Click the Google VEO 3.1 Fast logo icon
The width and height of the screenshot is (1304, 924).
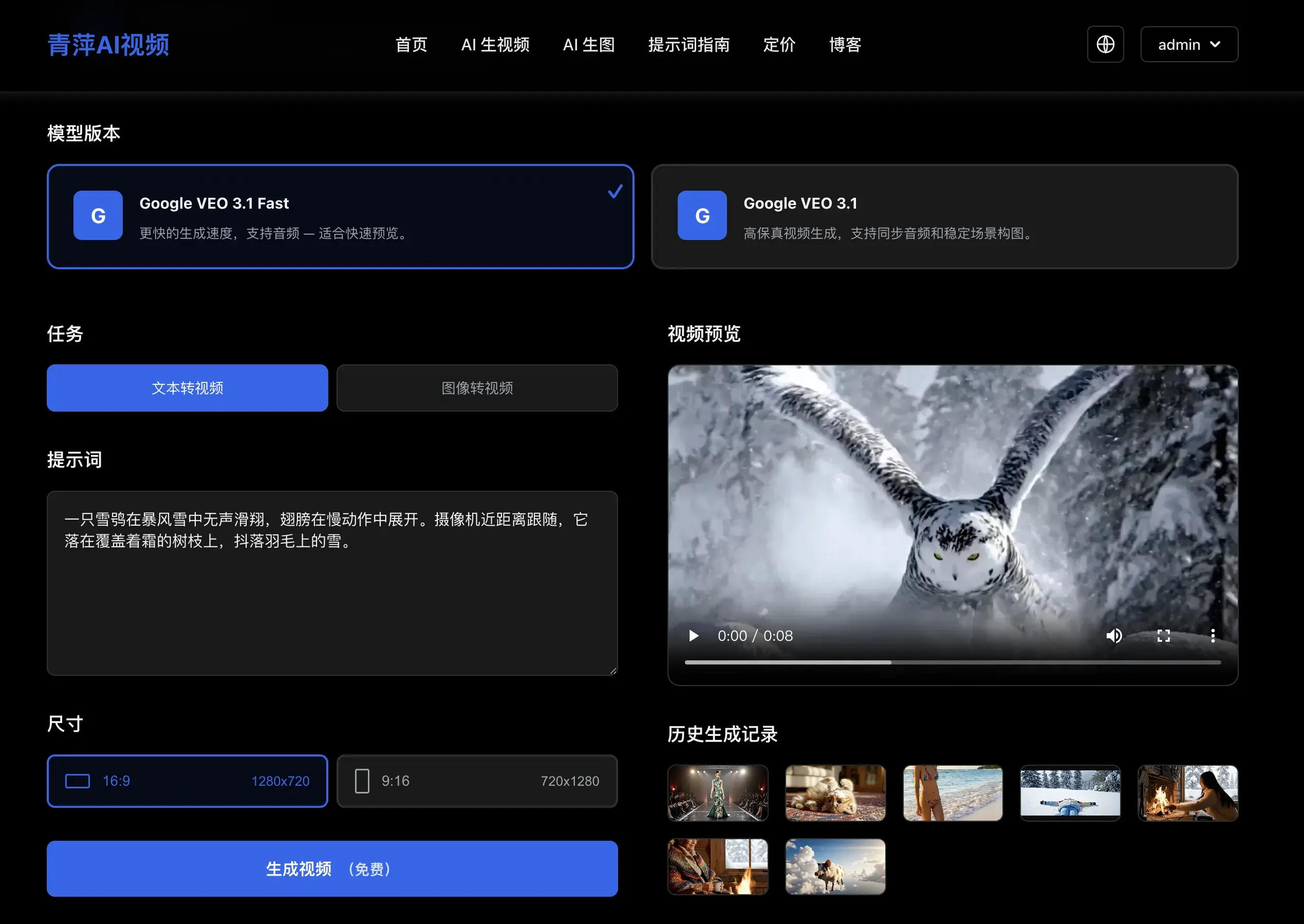pyautogui.click(x=98, y=216)
